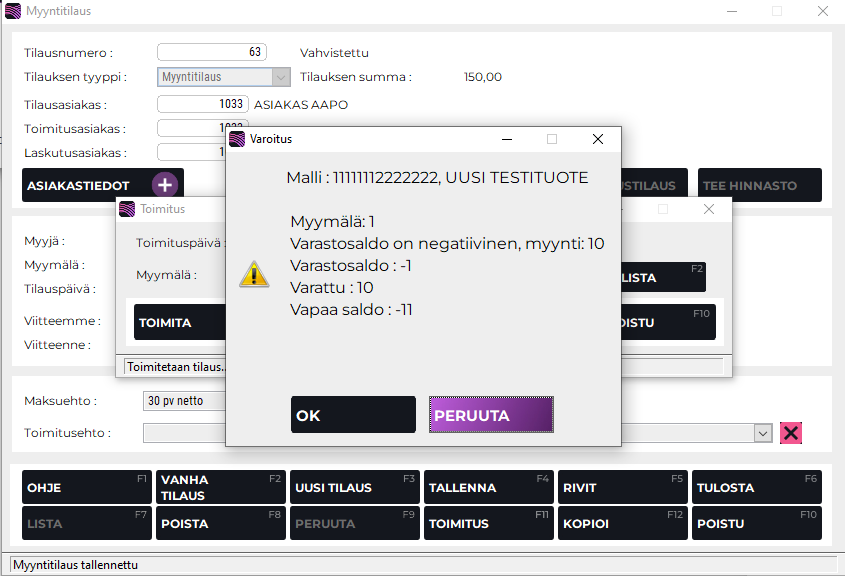The height and width of the screenshot is (576, 845).
Task: Click the pink X clear icon by Toimitusehto
Action: pyautogui.click(x=791, y=433)
